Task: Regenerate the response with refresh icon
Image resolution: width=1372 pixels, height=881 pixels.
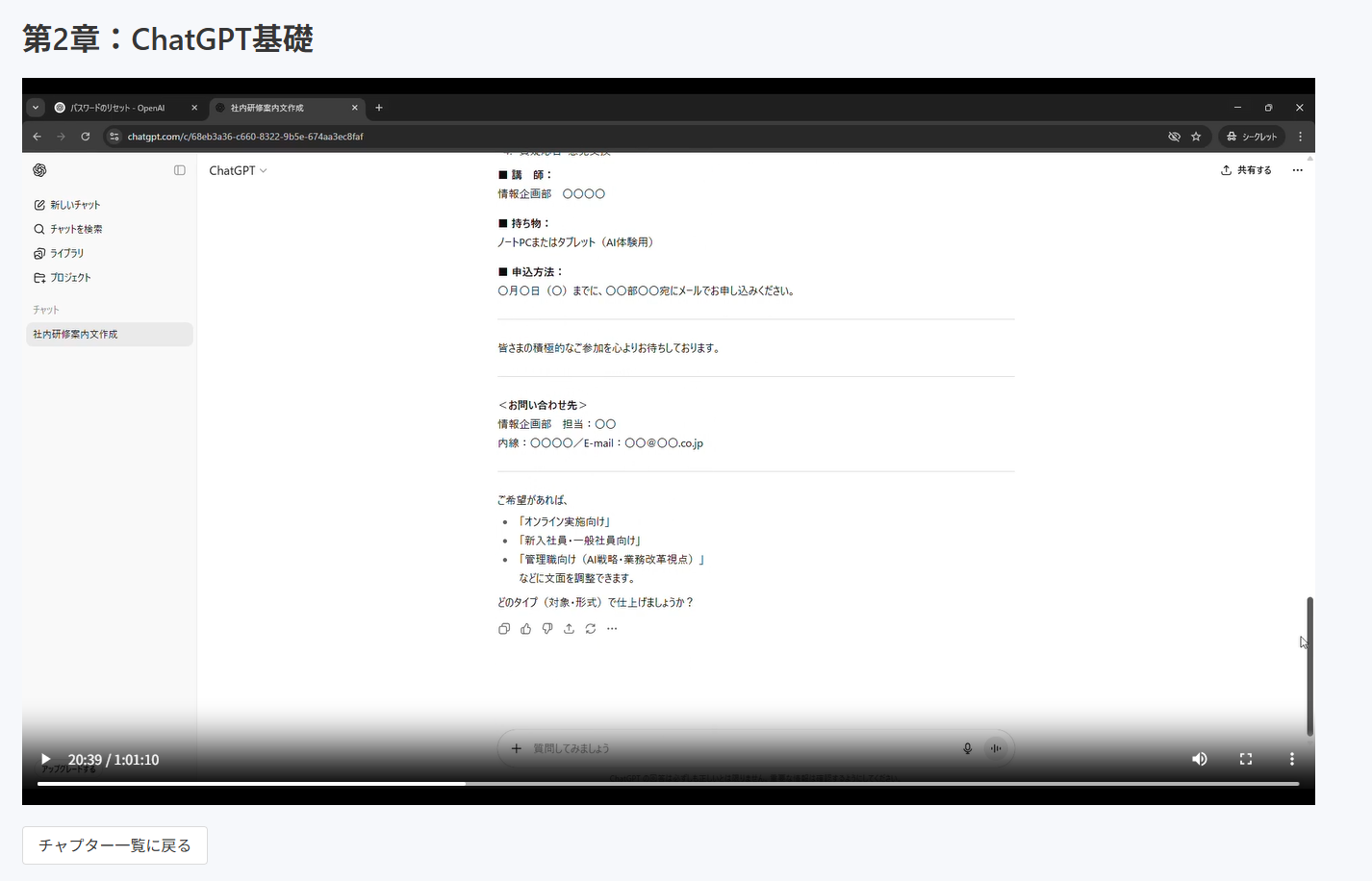Action: coord(591,629)
